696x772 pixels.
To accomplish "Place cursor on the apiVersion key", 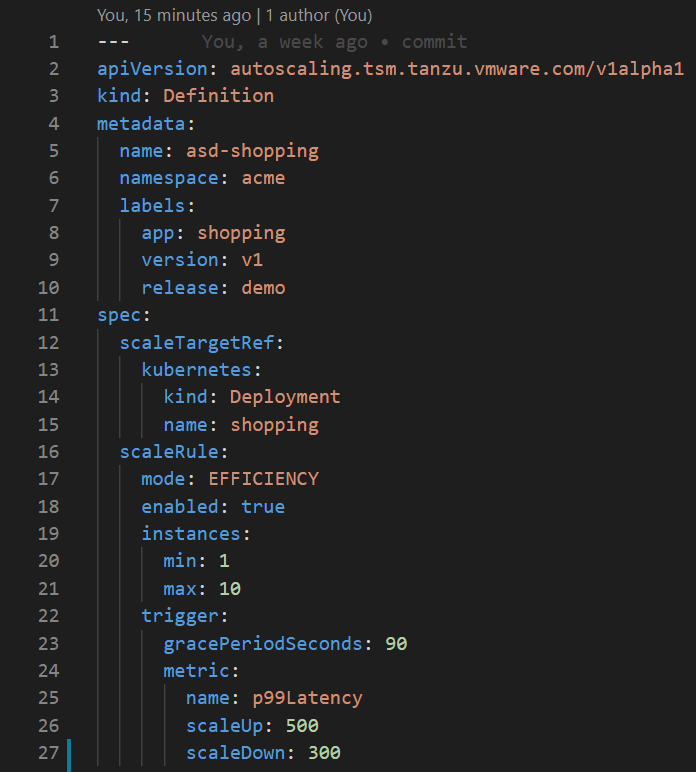I will (152, 69).
